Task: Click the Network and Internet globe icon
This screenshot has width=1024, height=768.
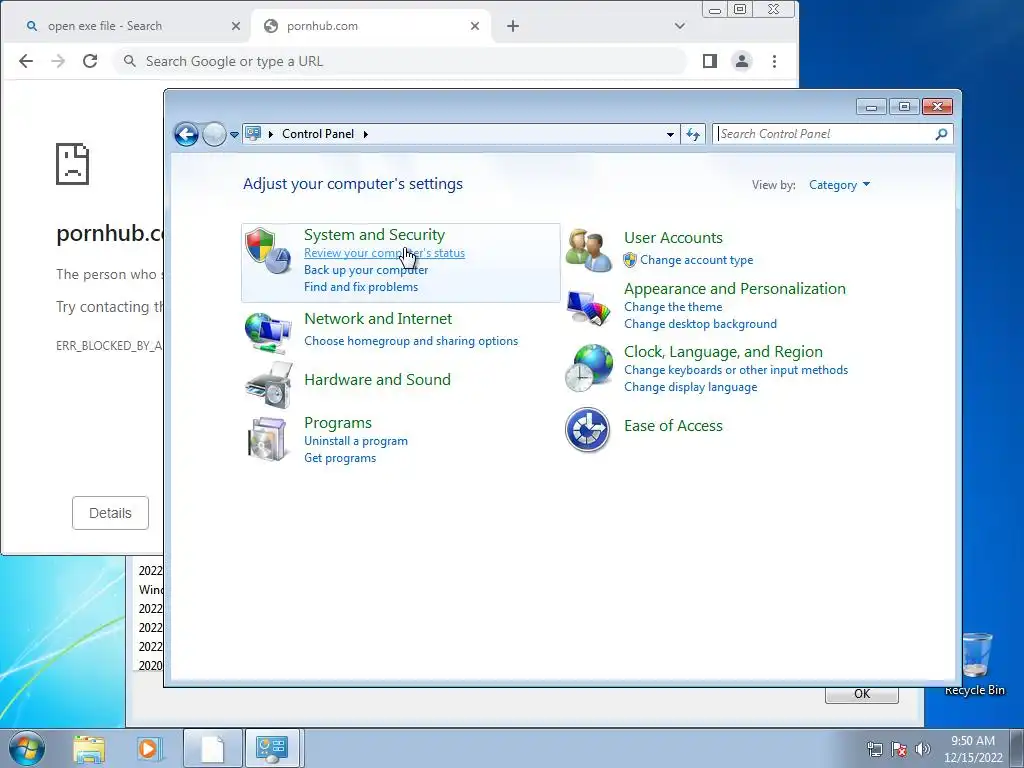Action: (268, 332)
